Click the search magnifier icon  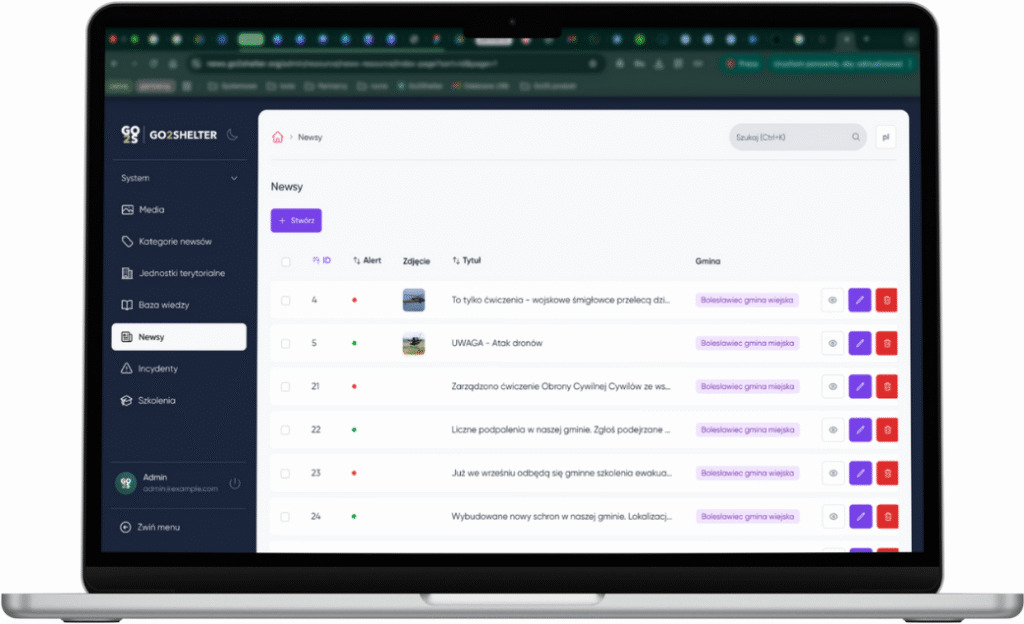(856, 137)
